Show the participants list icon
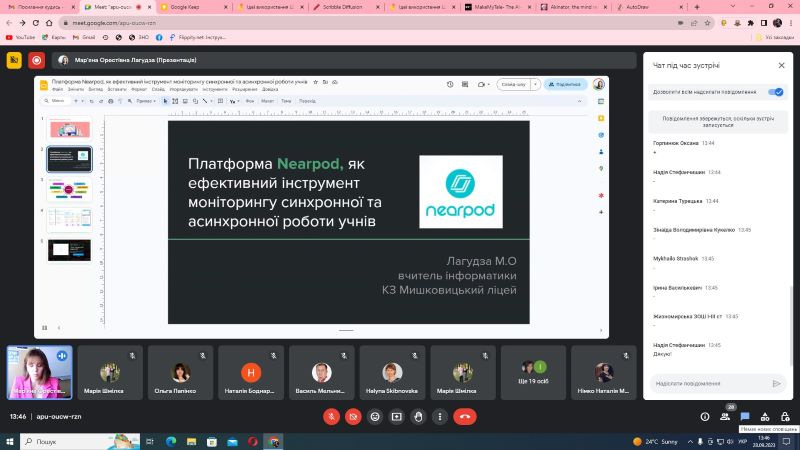This screenshot has width=800, height=450. (724, 416)
